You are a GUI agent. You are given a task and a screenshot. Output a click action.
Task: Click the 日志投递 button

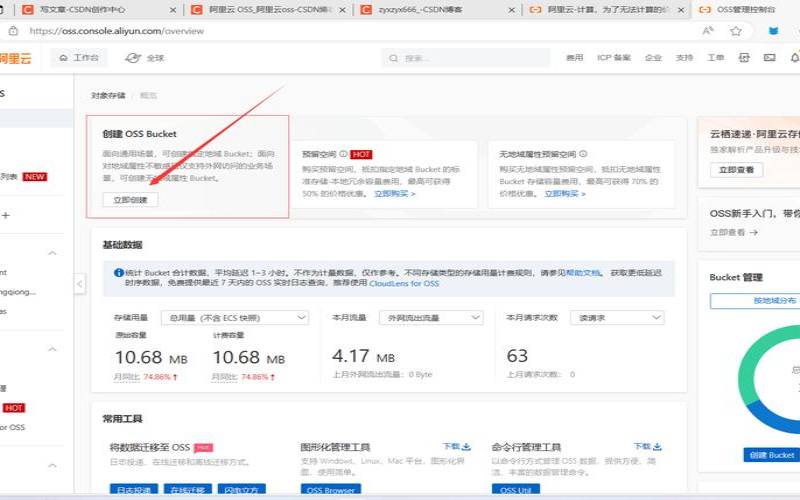134,490
